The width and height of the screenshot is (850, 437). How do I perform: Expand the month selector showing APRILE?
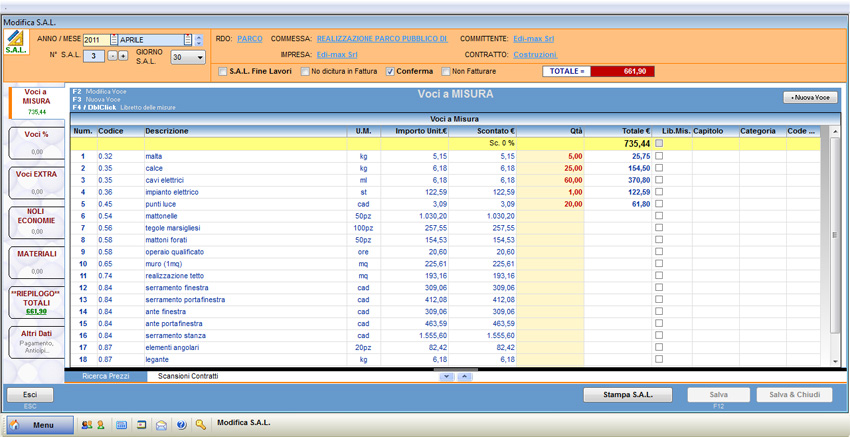click(x=186, y=40)
